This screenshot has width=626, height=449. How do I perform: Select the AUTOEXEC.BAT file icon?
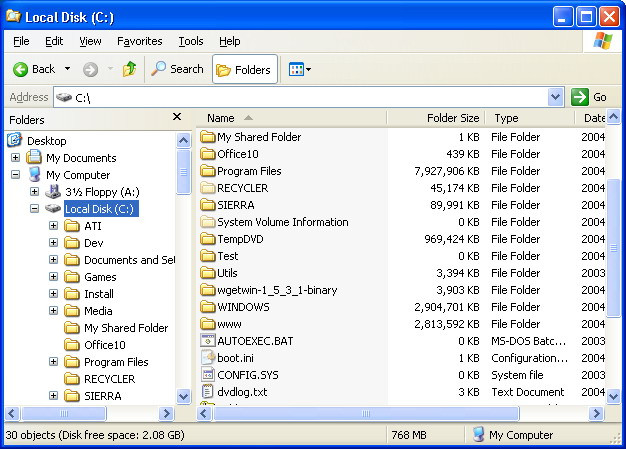point(208,341)
